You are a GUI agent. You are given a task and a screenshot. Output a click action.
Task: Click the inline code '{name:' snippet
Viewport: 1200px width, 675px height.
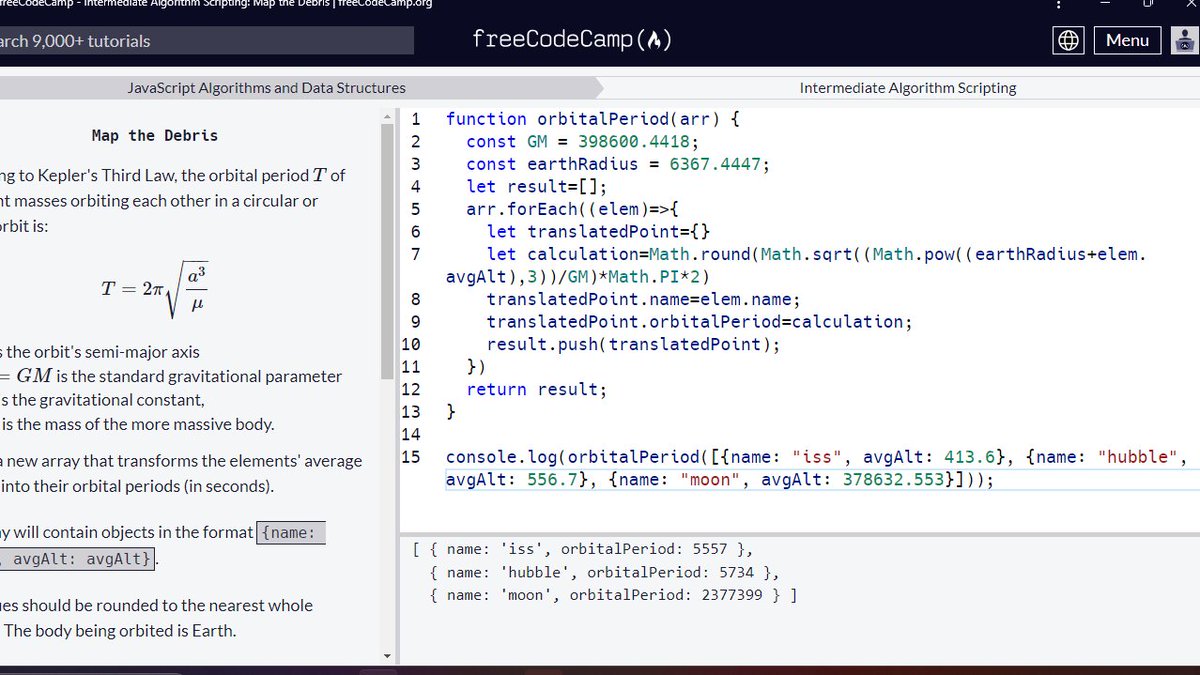click(292, 533)
